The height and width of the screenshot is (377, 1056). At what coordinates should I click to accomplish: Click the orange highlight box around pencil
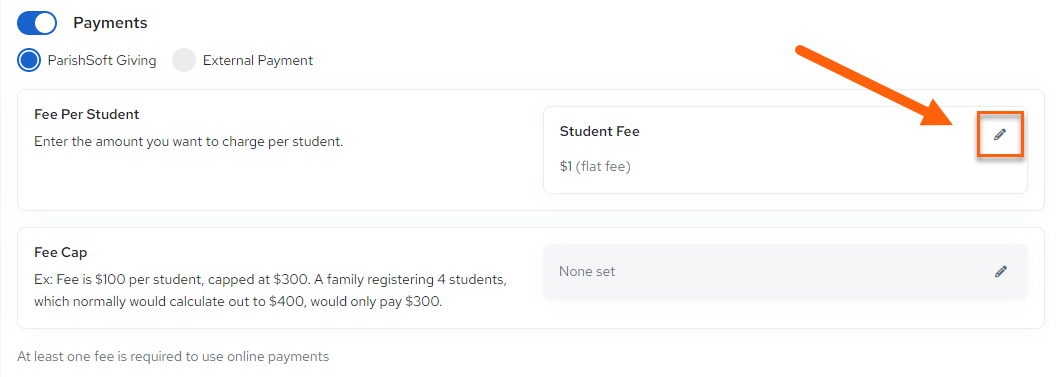pyautogui.click(x=1000, y=135)
